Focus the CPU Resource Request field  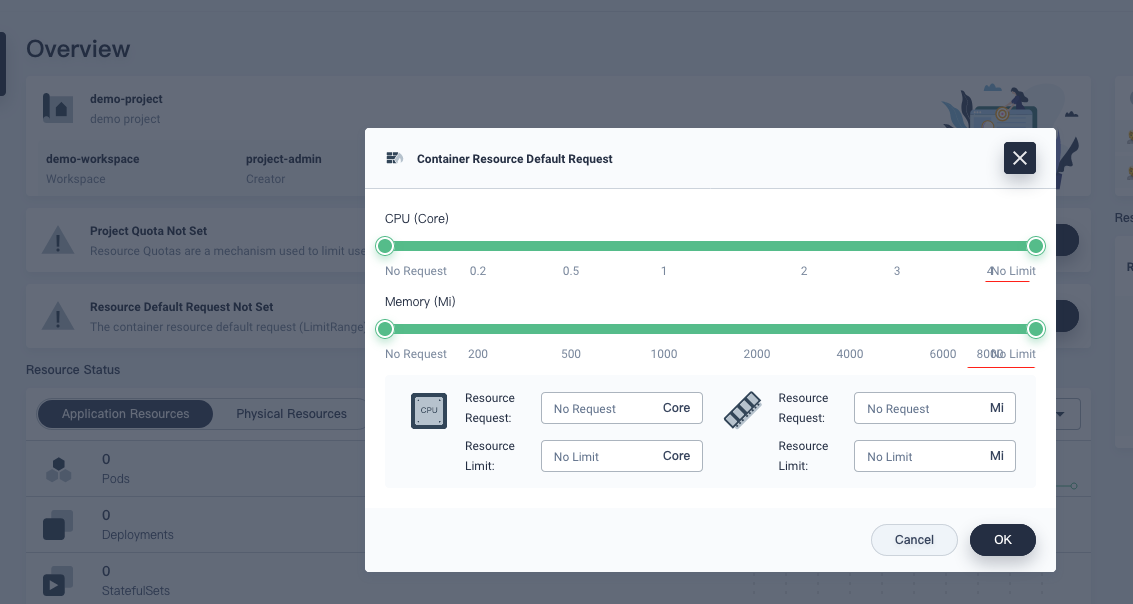click(621, 408)
